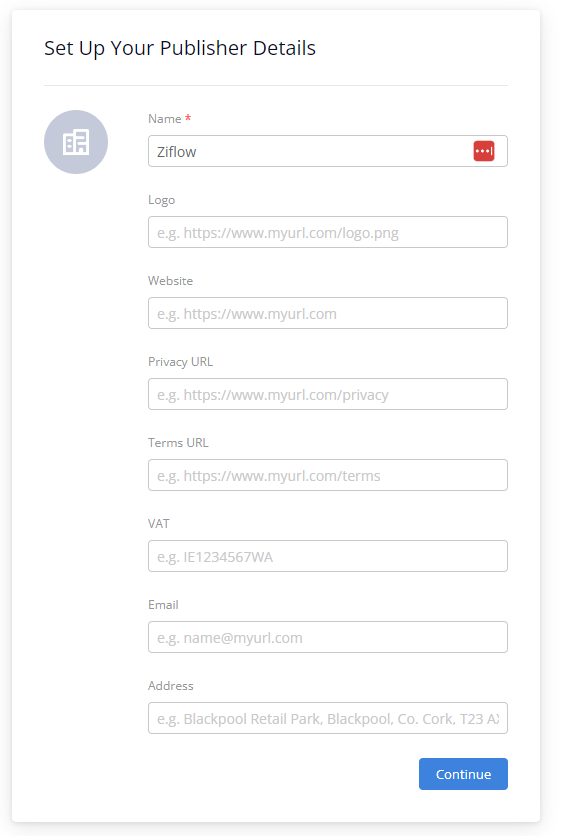Image resolution: width=566 pixels, height=836 pixels.
Task: Focus the Logo URL input field
Action: pyautogui.click(x=328, y=232)
